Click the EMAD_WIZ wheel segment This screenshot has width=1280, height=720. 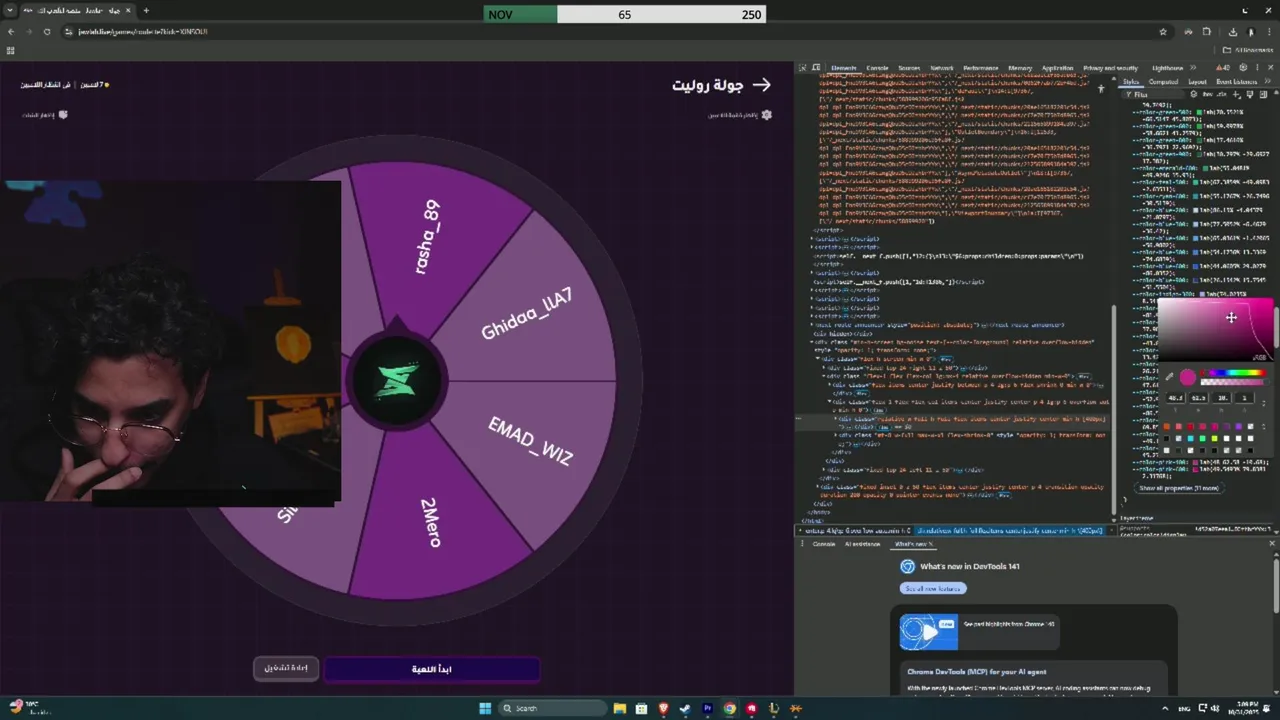531,441
